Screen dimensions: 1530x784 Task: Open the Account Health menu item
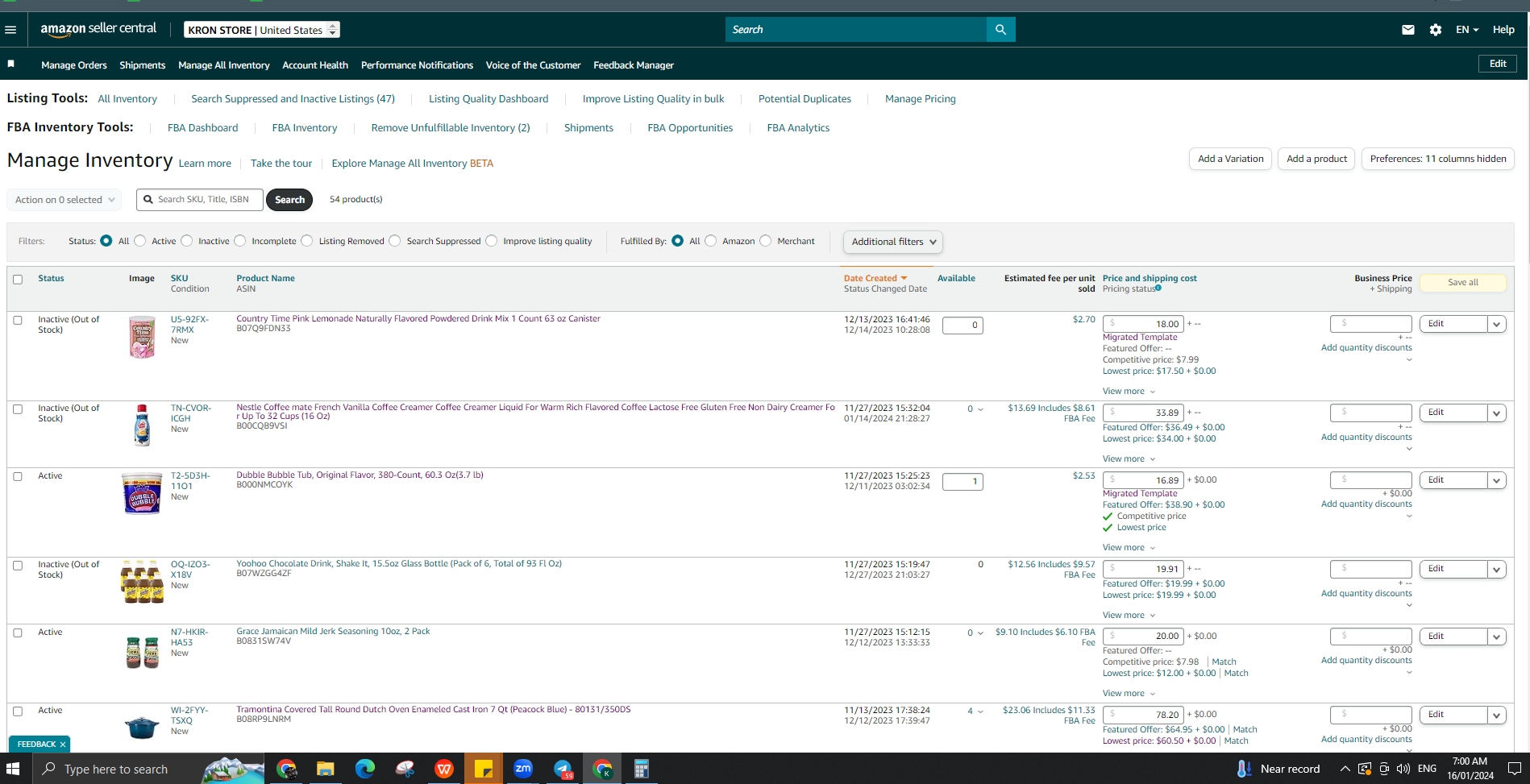click(315, 65)
